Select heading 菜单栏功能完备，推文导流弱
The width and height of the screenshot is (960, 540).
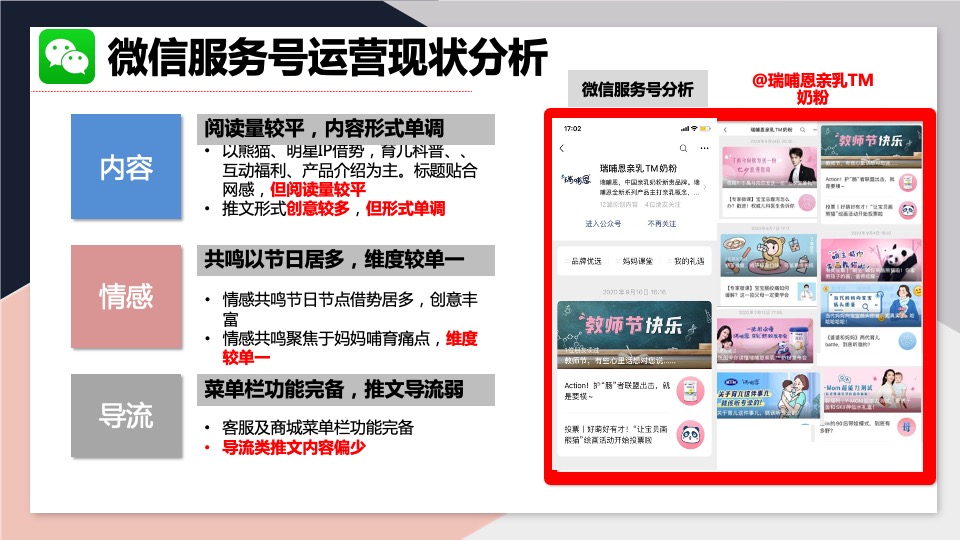click(x=334, y=389)
